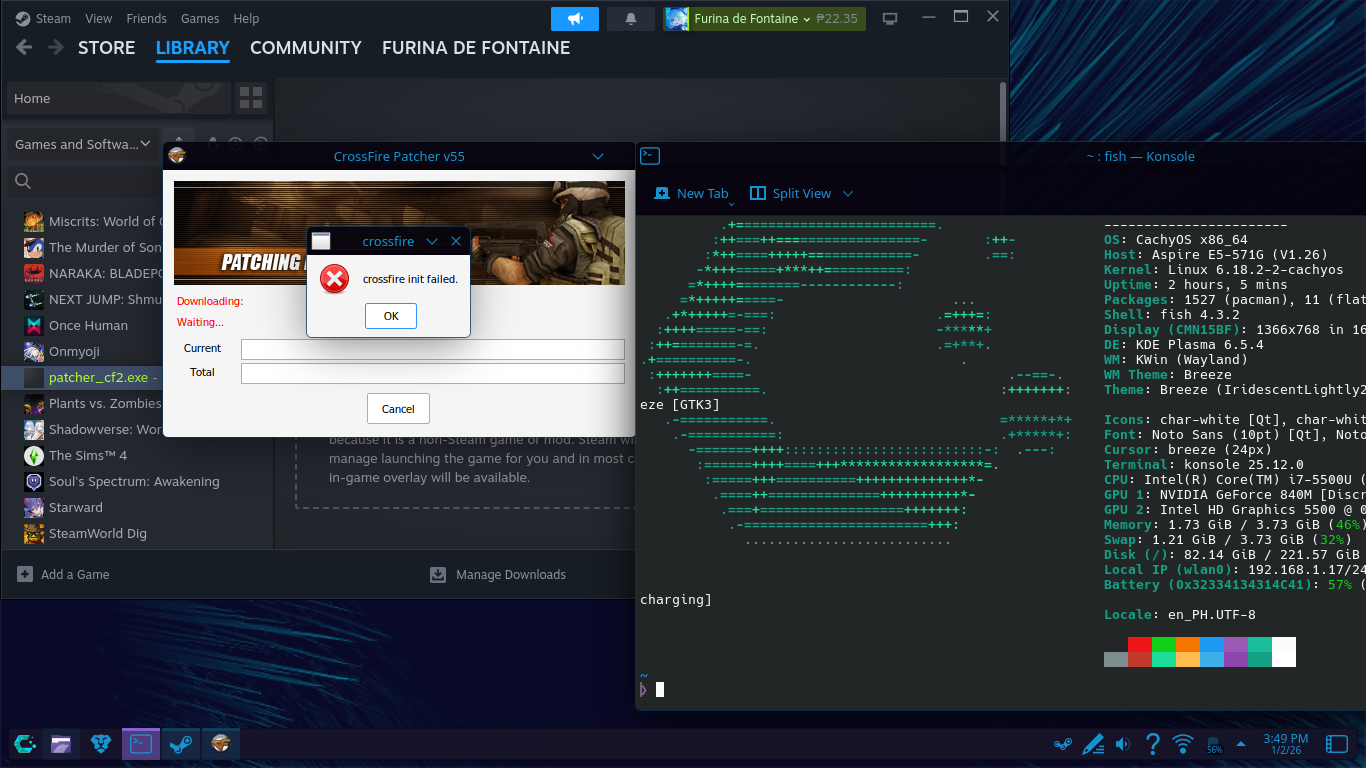Show hidden system tray icons arrow
Image resolution: width=1366 pixels, height=768 pixels.
click(1241, 744)
